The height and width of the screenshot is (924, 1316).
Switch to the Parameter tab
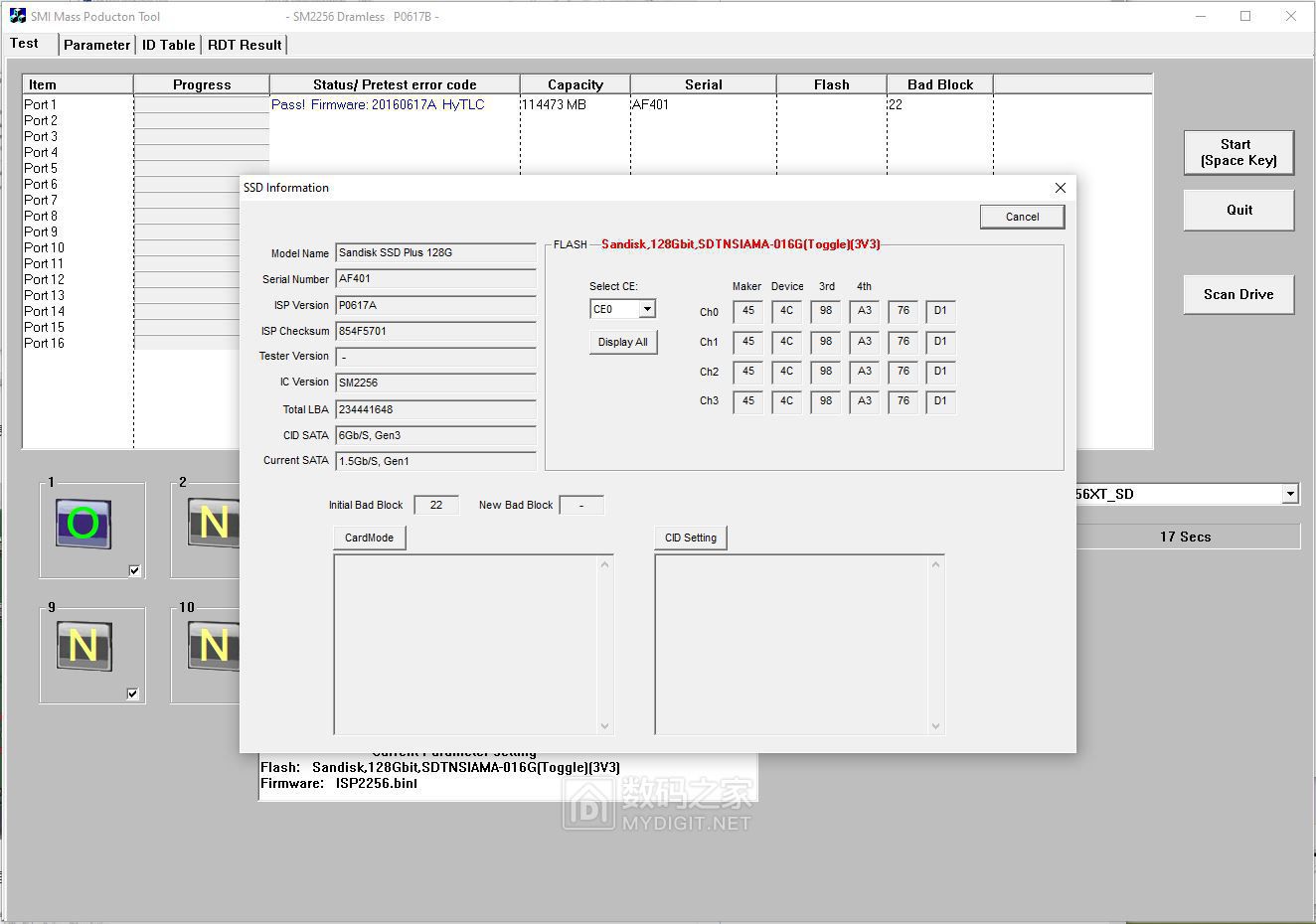tap(96, 45)
